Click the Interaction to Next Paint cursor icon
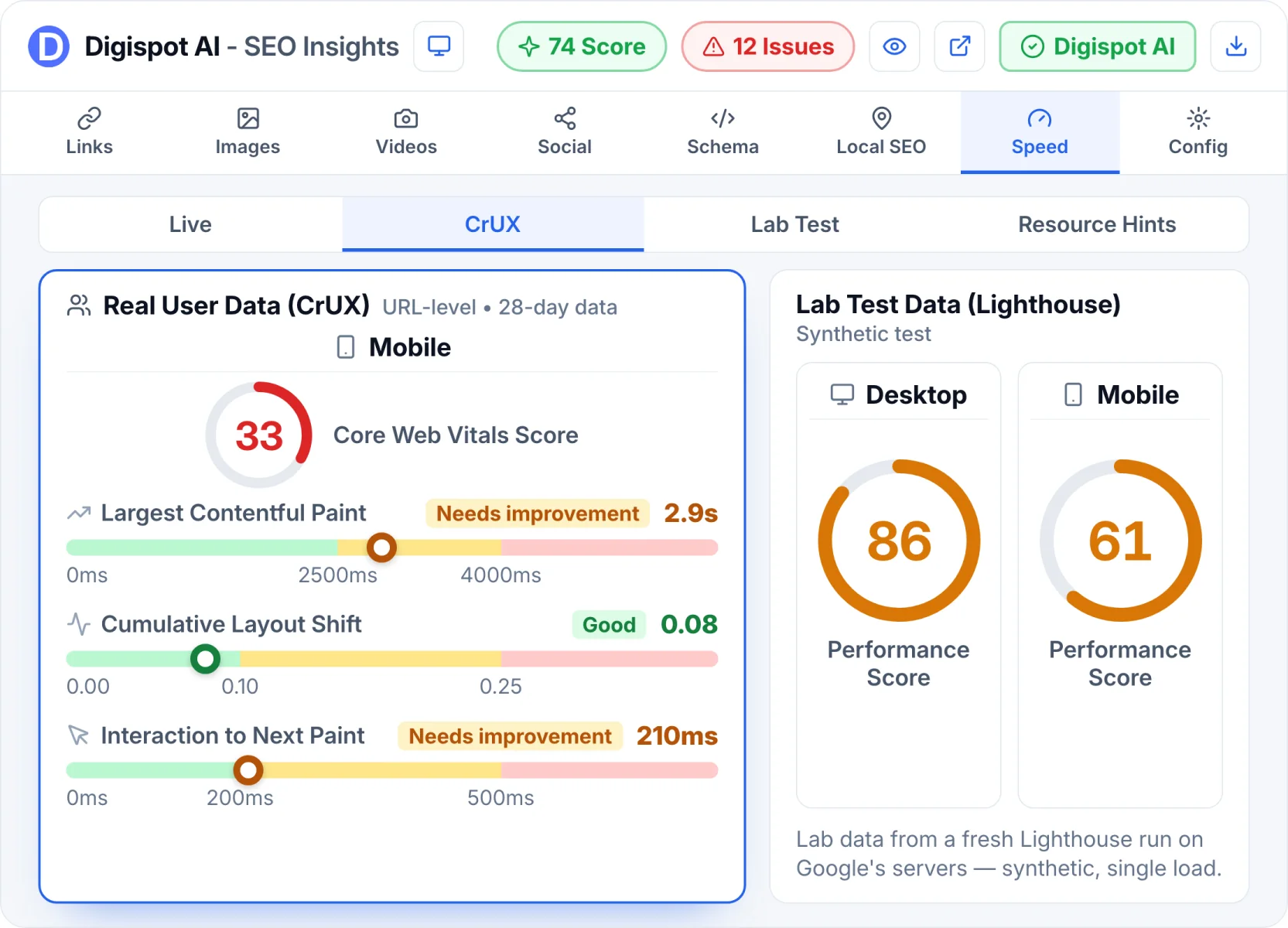1288x928 pixels. 79,735
